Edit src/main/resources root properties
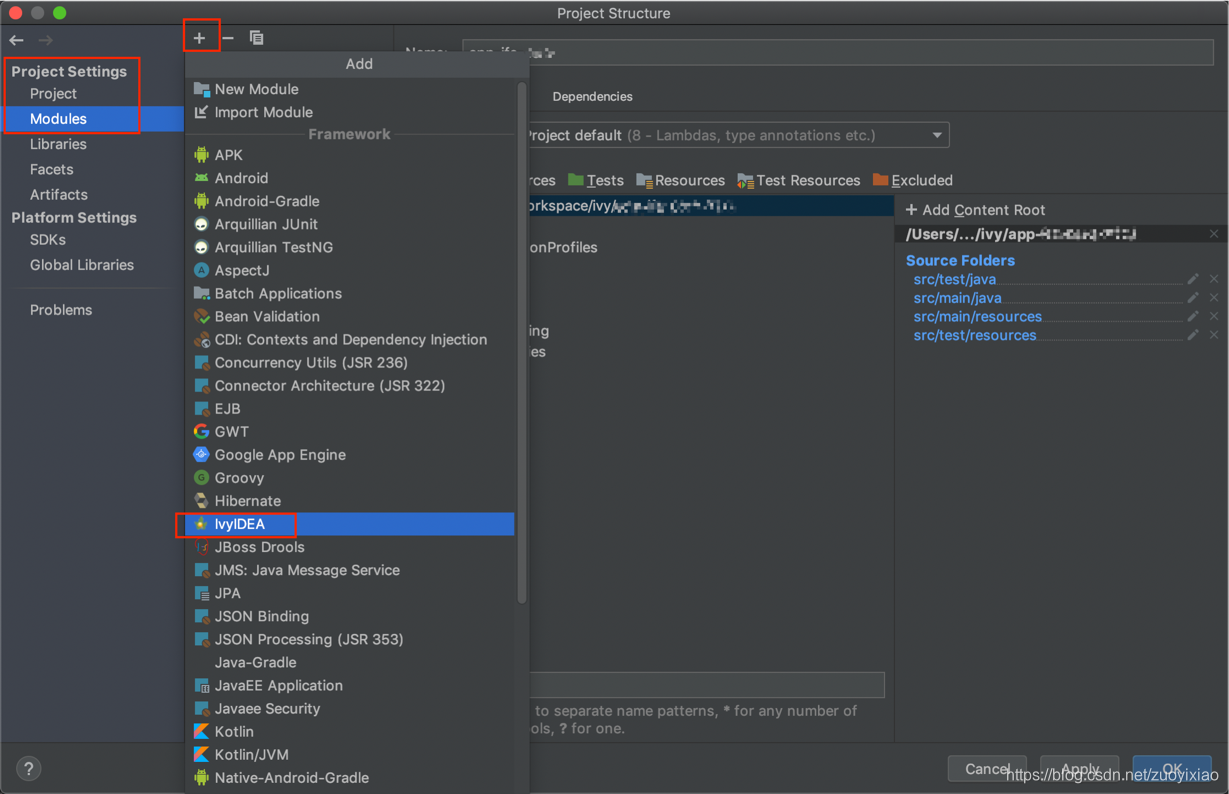 1193,316
